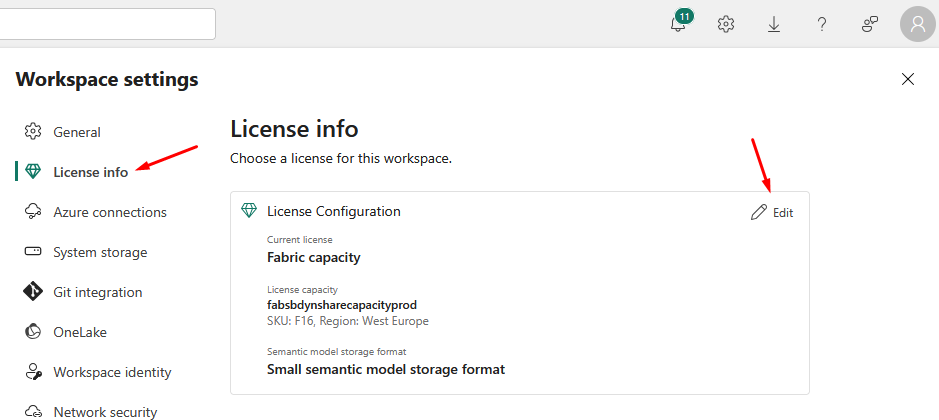Click the System storage drive icon
The width and height of the screenshot is (939, 420).
pos(32,252)
